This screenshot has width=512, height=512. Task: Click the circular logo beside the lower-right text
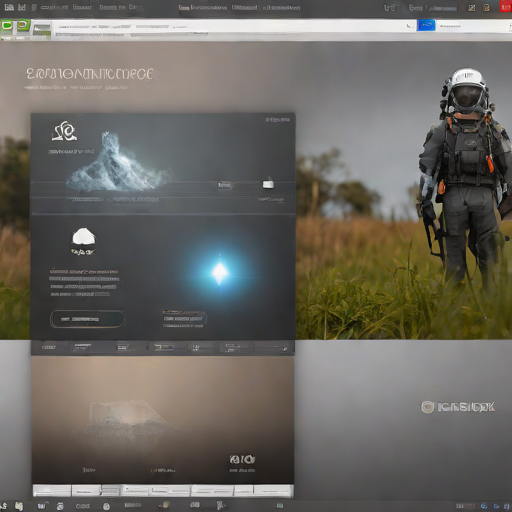point(427,407)
